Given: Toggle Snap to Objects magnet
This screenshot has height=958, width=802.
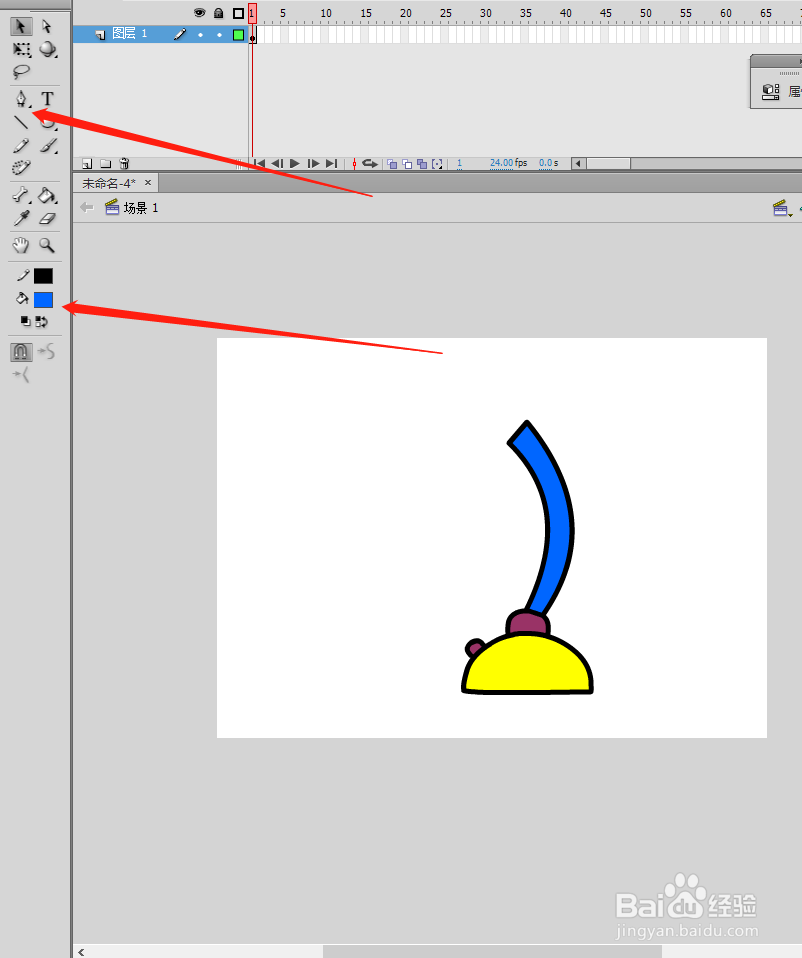Looking at the screenshot, I should coord(21,351).
